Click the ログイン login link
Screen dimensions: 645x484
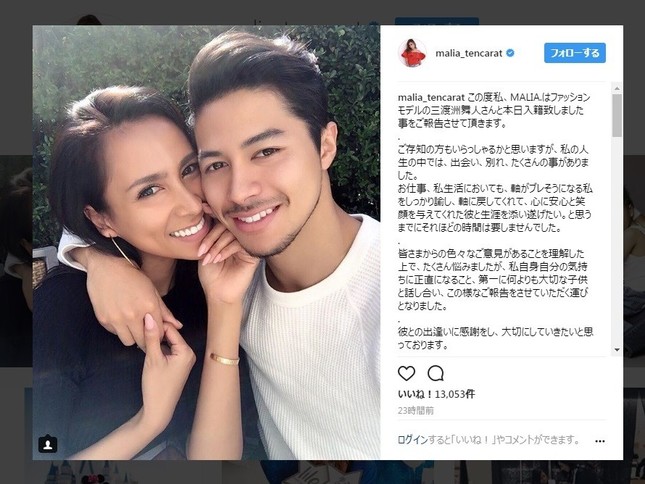413,440
